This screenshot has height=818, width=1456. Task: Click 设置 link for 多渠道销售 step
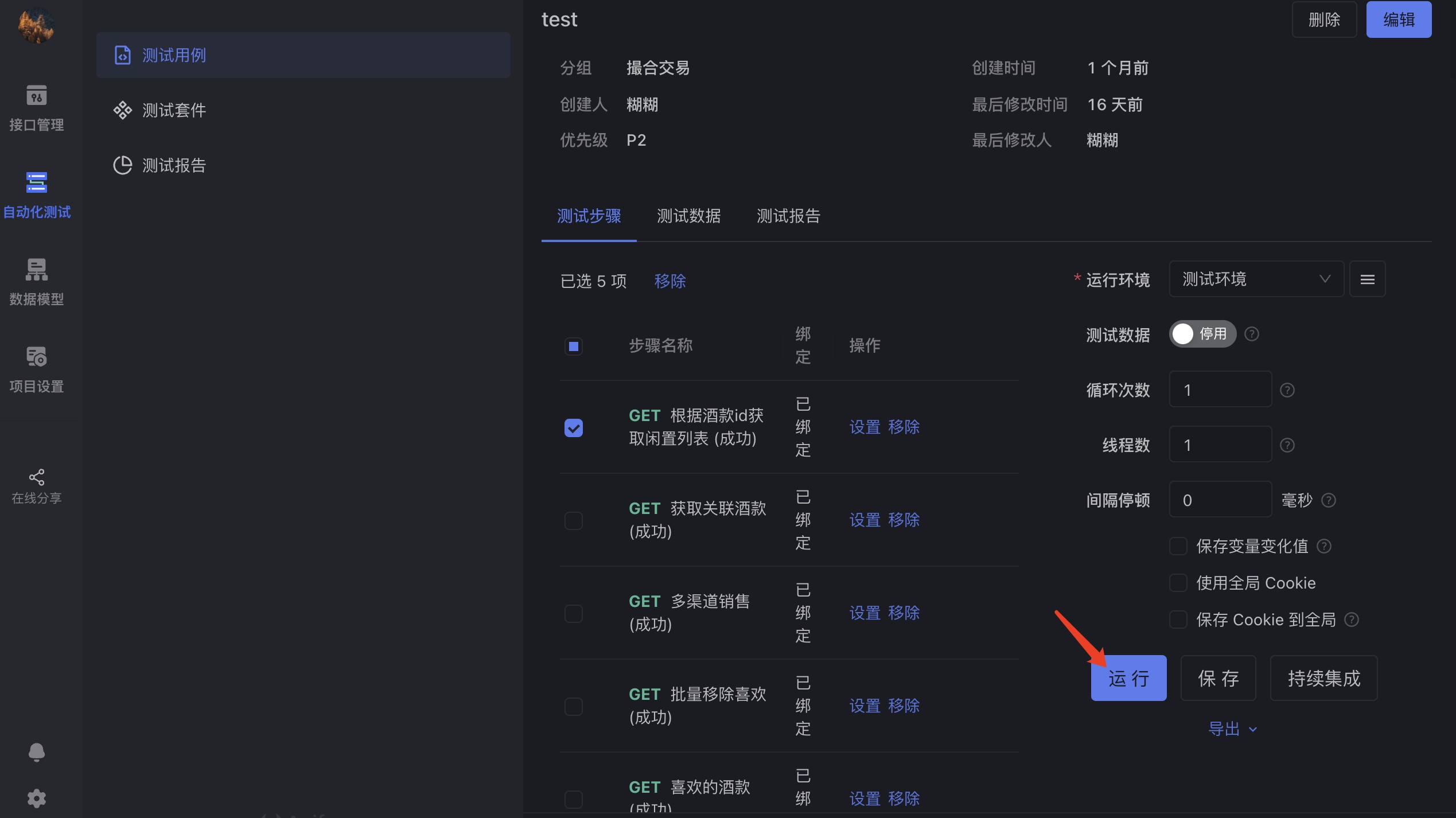[865, 613]
